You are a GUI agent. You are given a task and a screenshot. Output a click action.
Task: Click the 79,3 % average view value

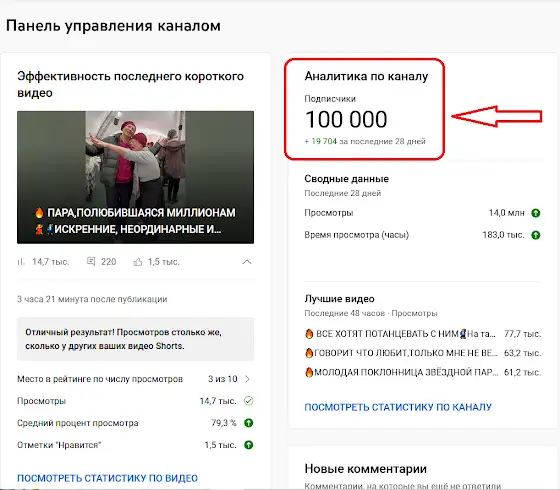pos(224,423)
